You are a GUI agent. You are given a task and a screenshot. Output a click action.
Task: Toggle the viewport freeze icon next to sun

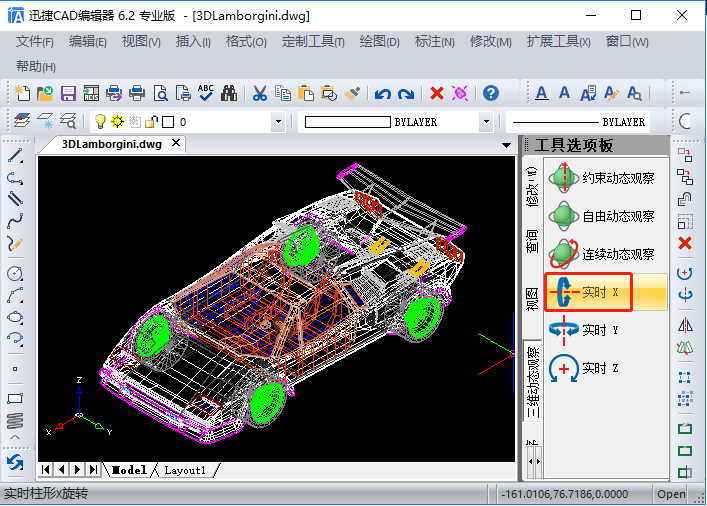pos(134,121)
